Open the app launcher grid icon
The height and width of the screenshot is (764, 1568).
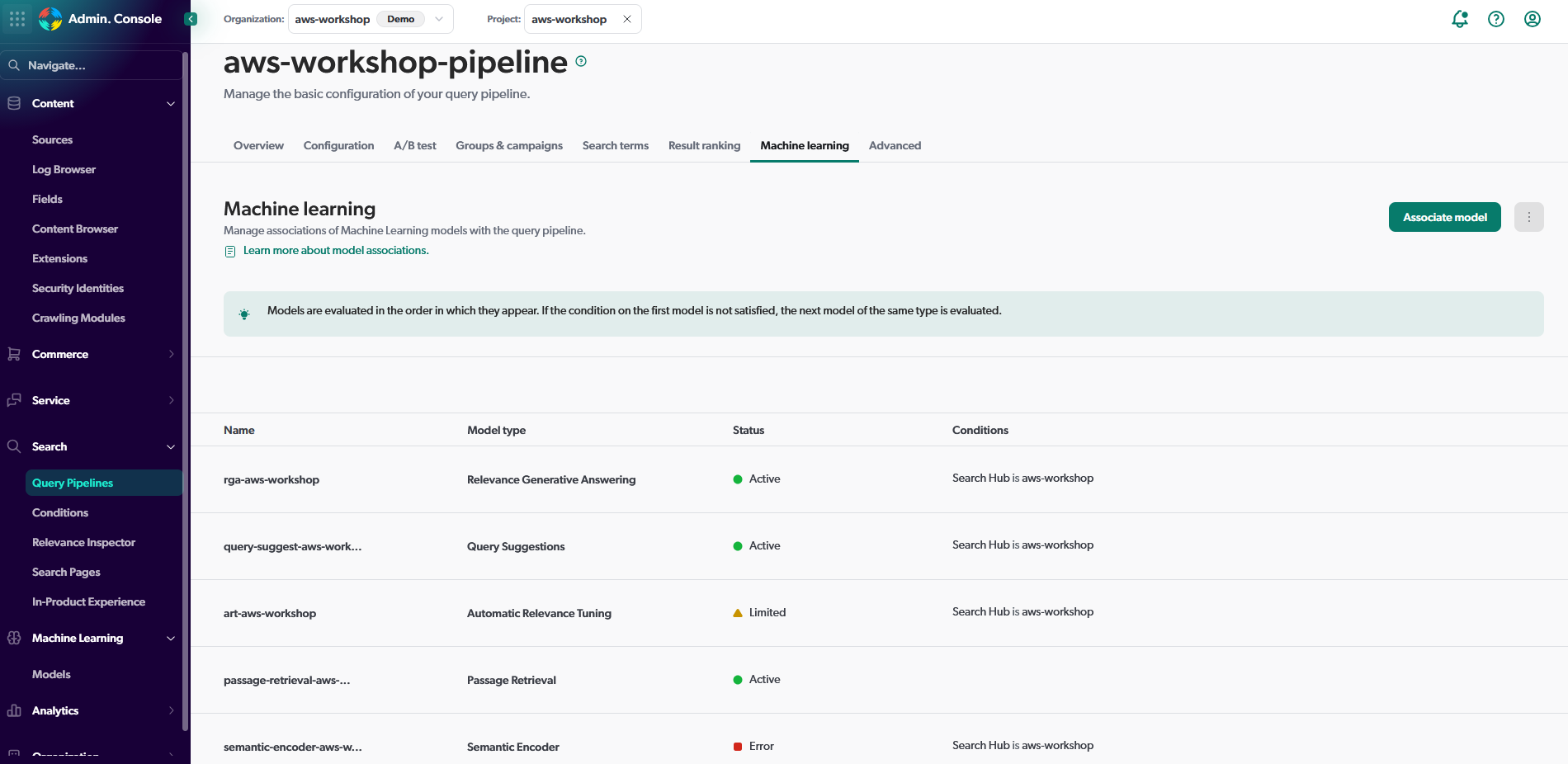(17, 18)
